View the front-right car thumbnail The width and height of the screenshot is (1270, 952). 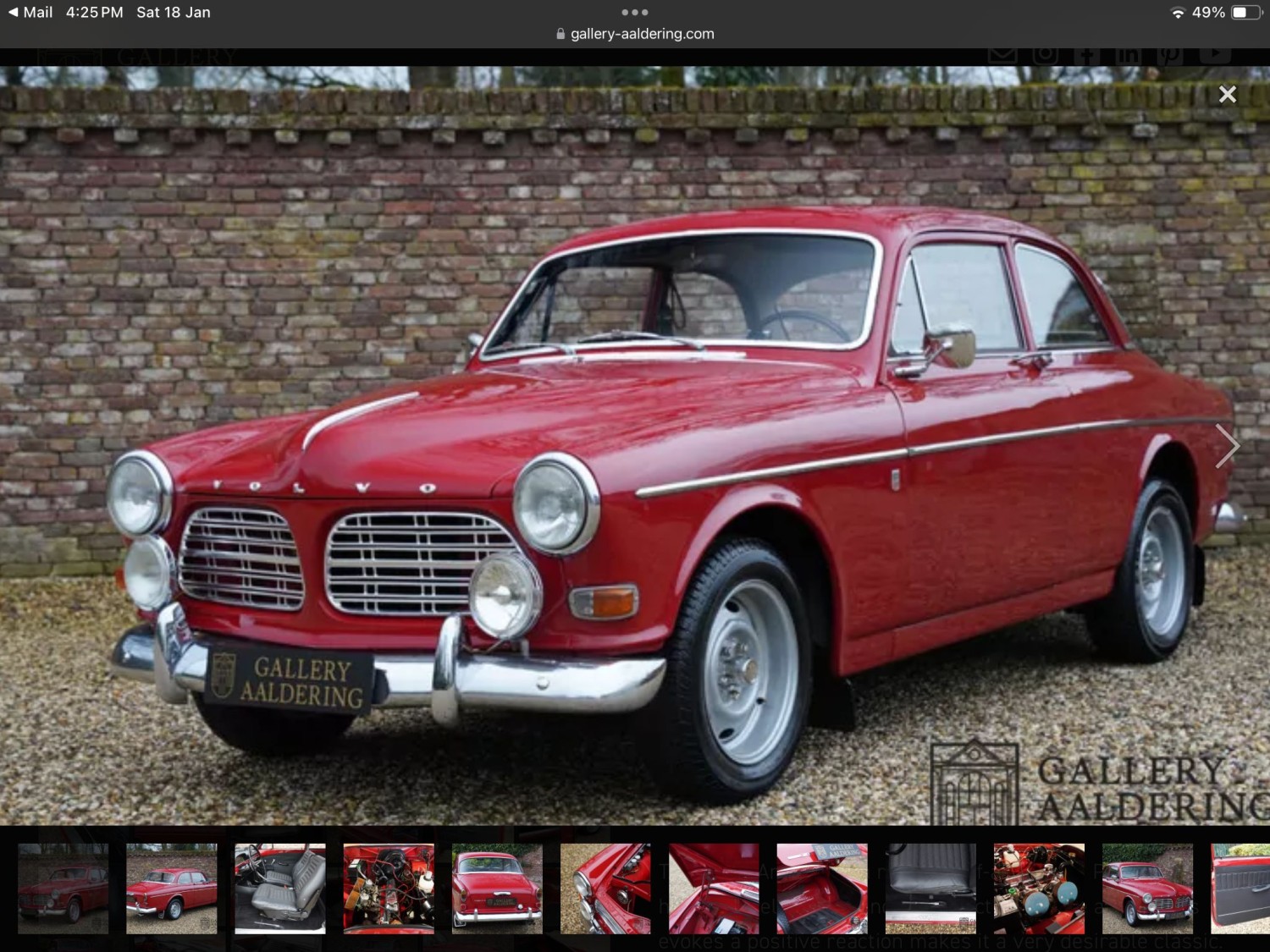point(1147,889)
